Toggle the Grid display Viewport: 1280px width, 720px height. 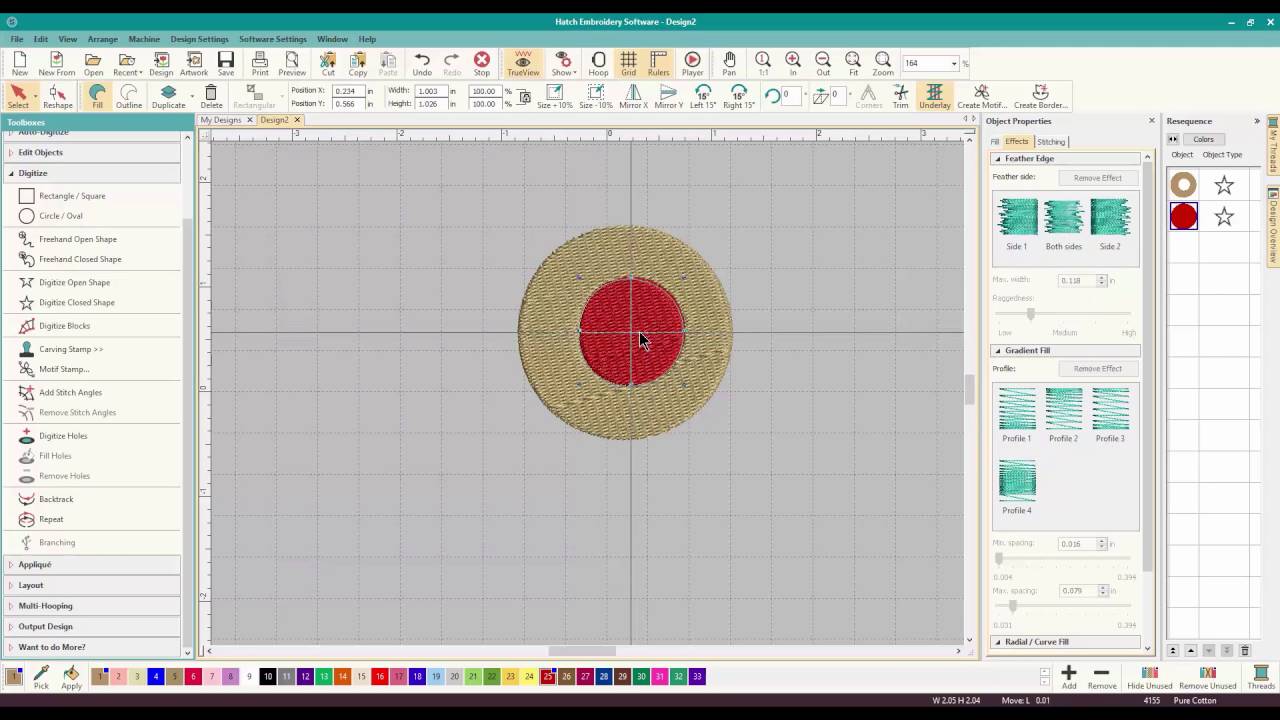(628, 65)
